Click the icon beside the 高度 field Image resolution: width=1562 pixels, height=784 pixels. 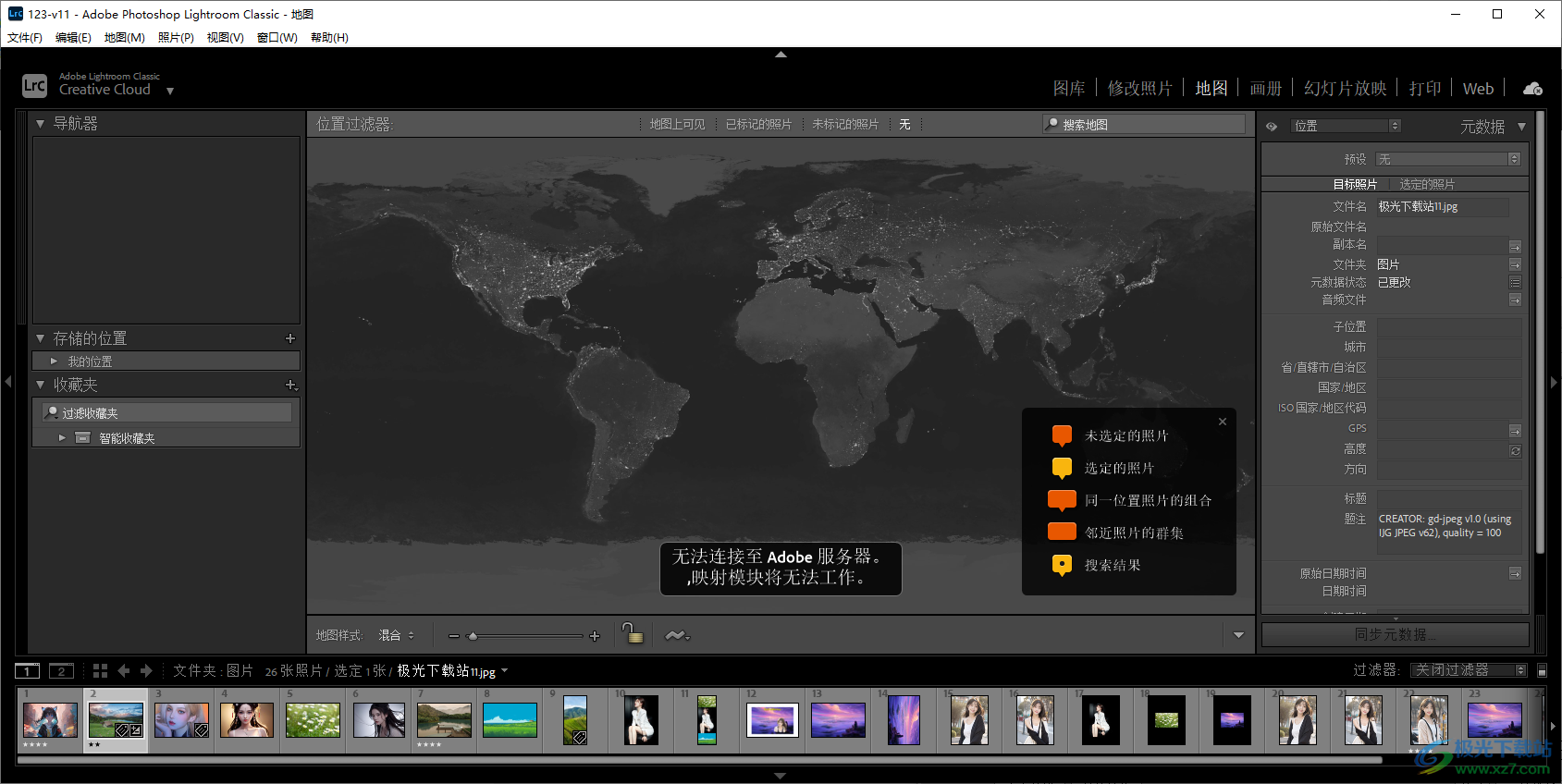1515,451
